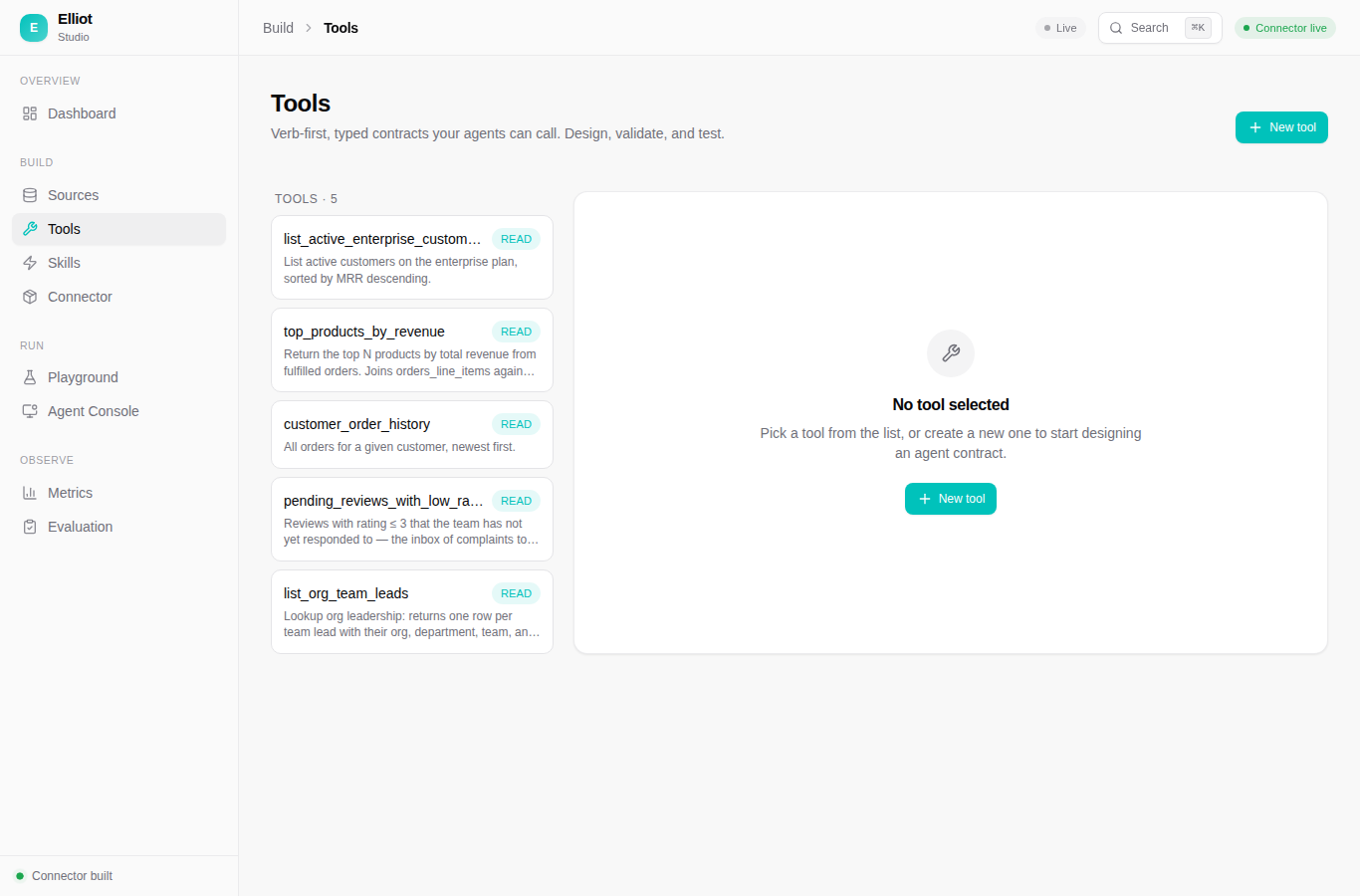Viewport: 1360px width, 896px height.
Task: Click New tool button in empty panel
Action: tap(951, 499)
